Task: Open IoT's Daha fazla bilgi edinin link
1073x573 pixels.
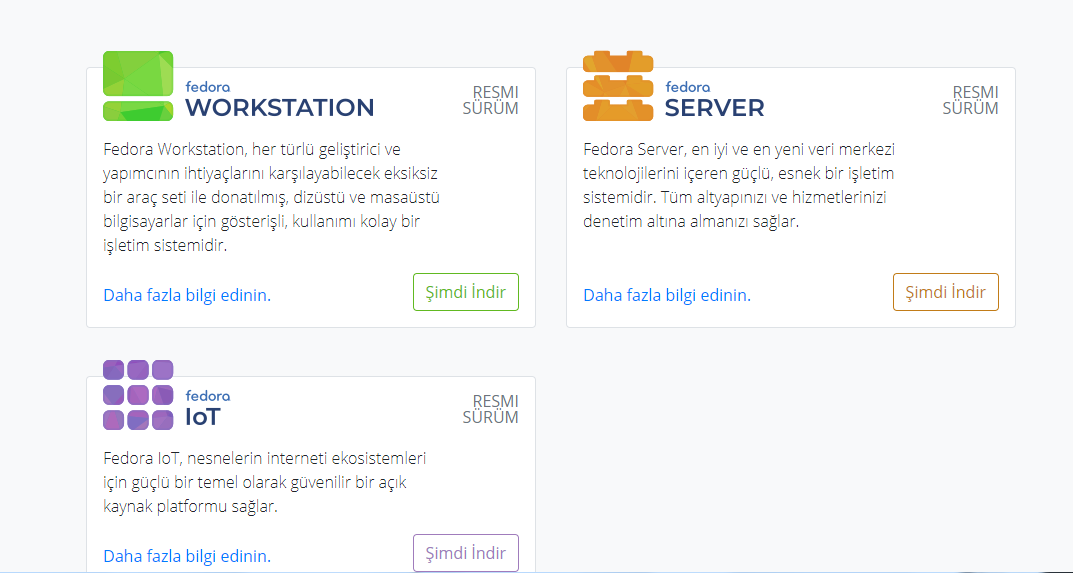Action: (x=187, y=556)
